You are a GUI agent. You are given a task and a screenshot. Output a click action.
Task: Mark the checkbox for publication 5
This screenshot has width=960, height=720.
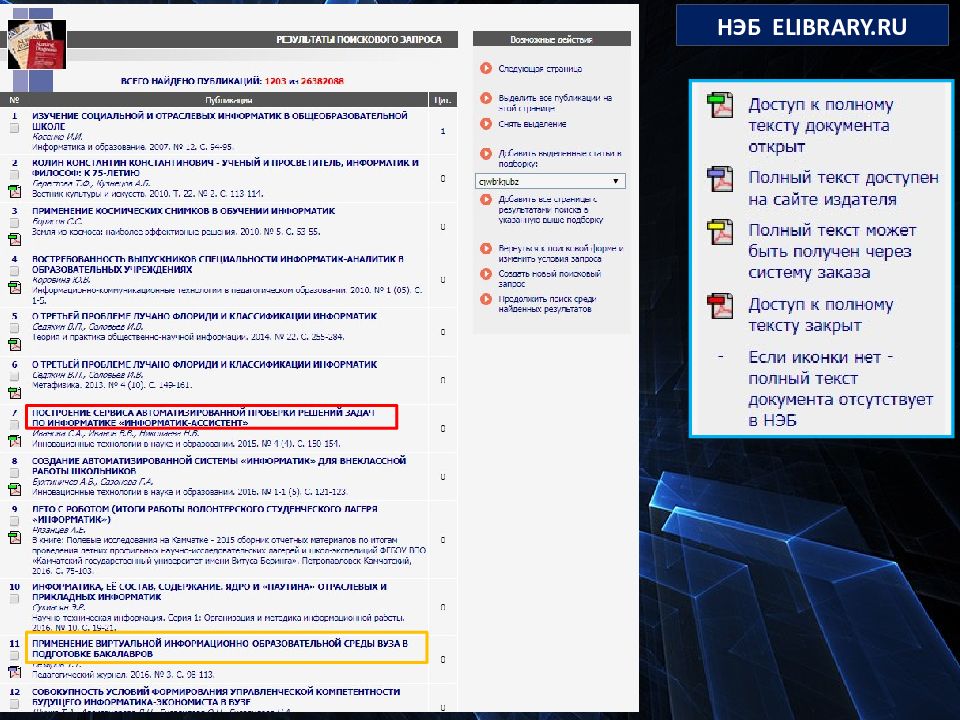tap(14, 328)
